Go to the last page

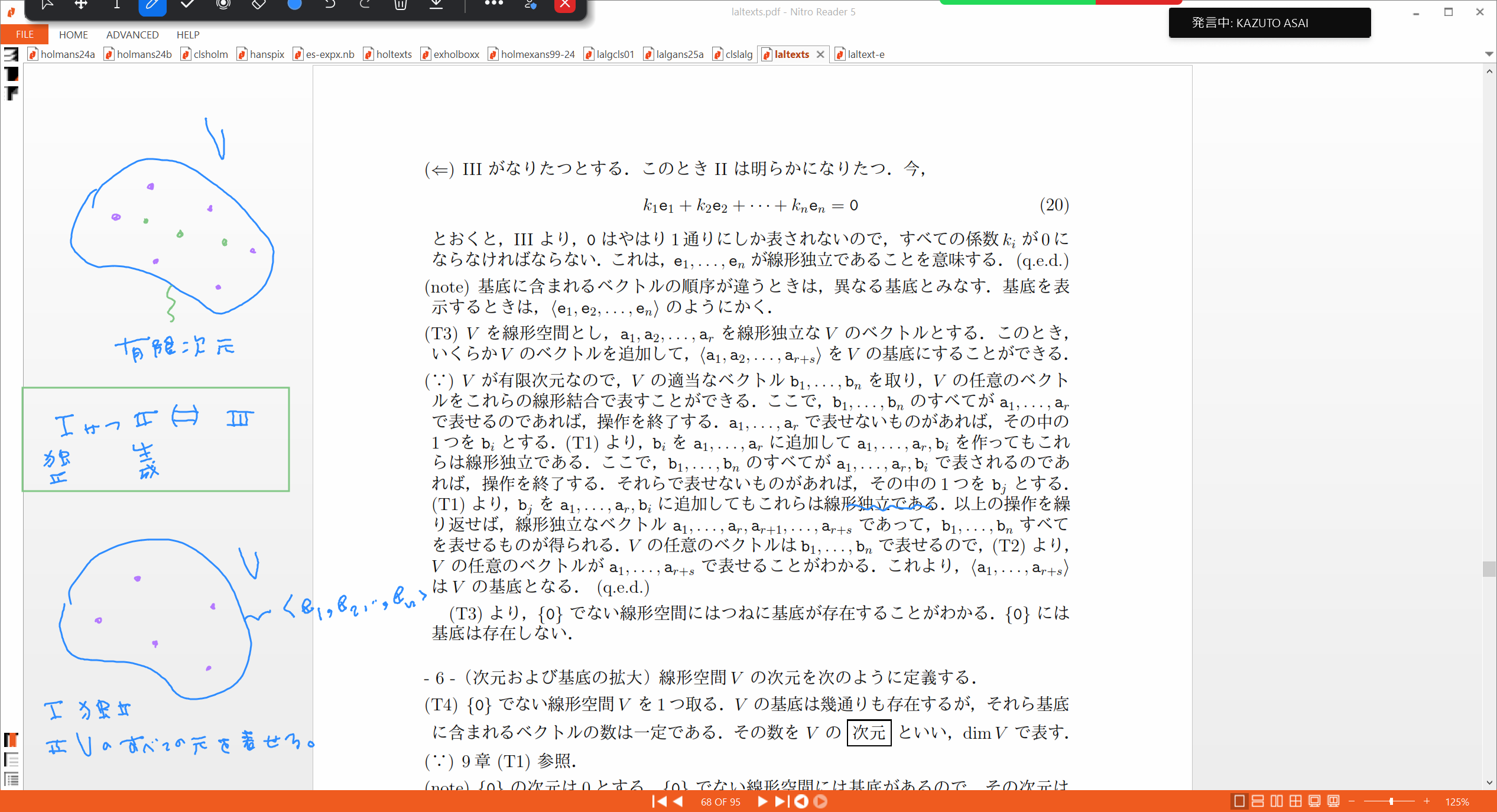pyautogui.click(x=781, y=801)
